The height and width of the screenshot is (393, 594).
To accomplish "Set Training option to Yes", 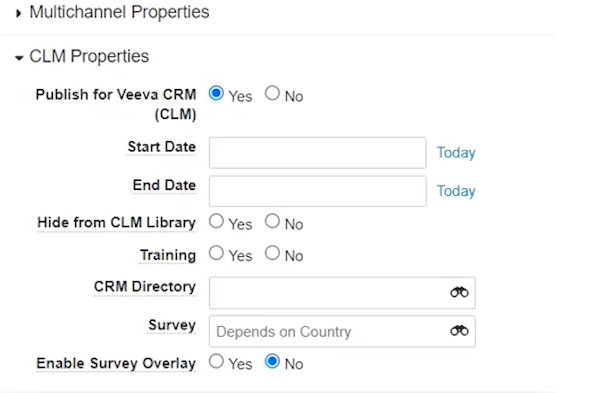I will [216, 253].
